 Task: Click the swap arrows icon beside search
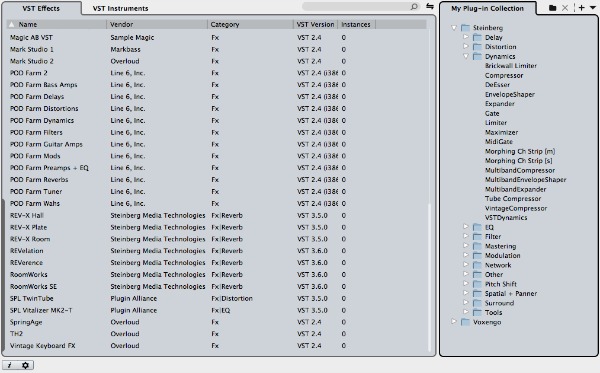click(x=430, y=7)
